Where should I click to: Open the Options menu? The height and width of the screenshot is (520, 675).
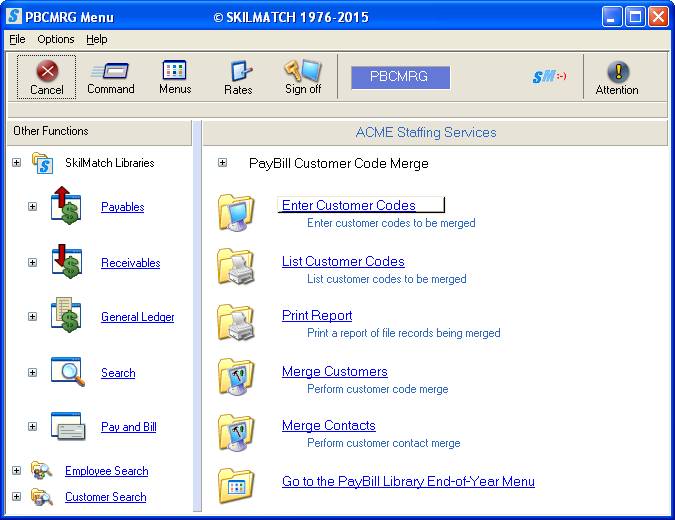click(x=56, y=39)
